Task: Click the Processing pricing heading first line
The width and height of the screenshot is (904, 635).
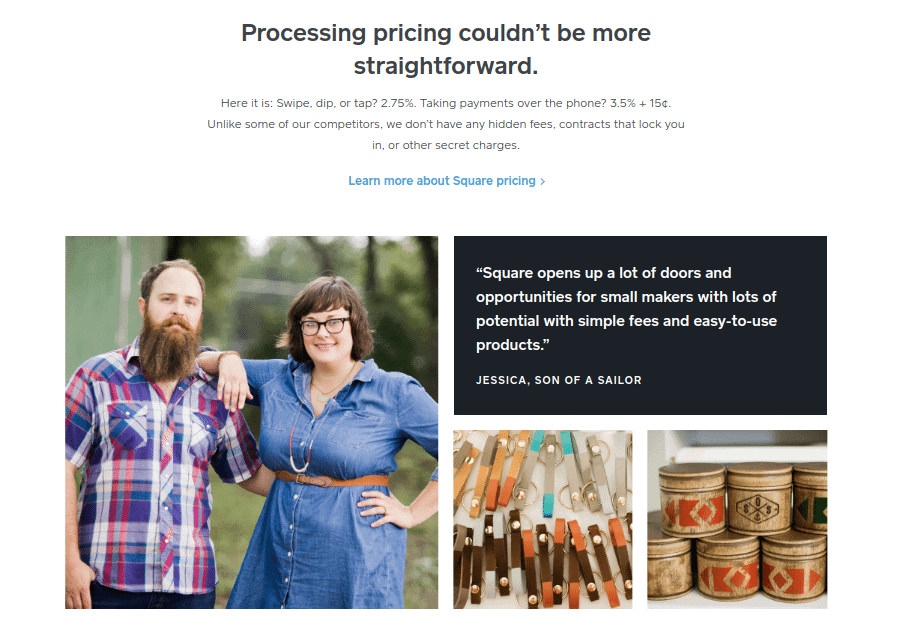Action: (x=446, y=33)
